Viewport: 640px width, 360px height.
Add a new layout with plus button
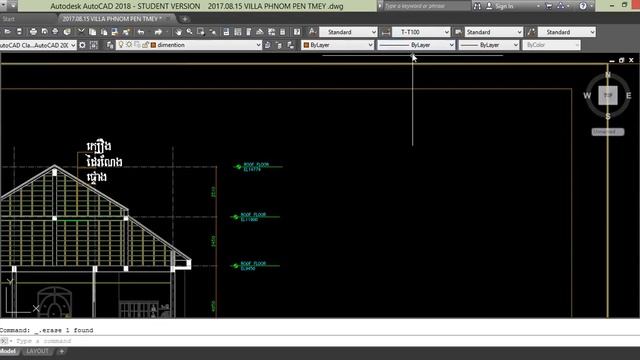62,351
